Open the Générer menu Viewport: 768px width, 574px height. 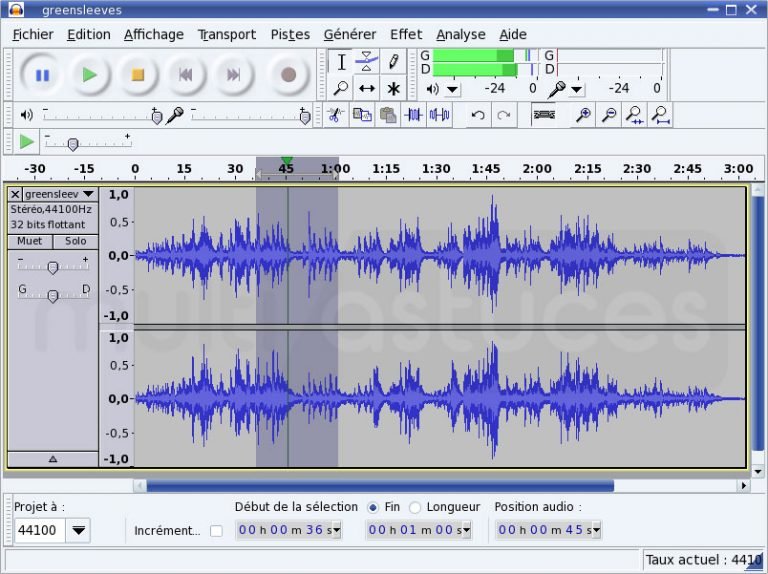pos(350,34)
